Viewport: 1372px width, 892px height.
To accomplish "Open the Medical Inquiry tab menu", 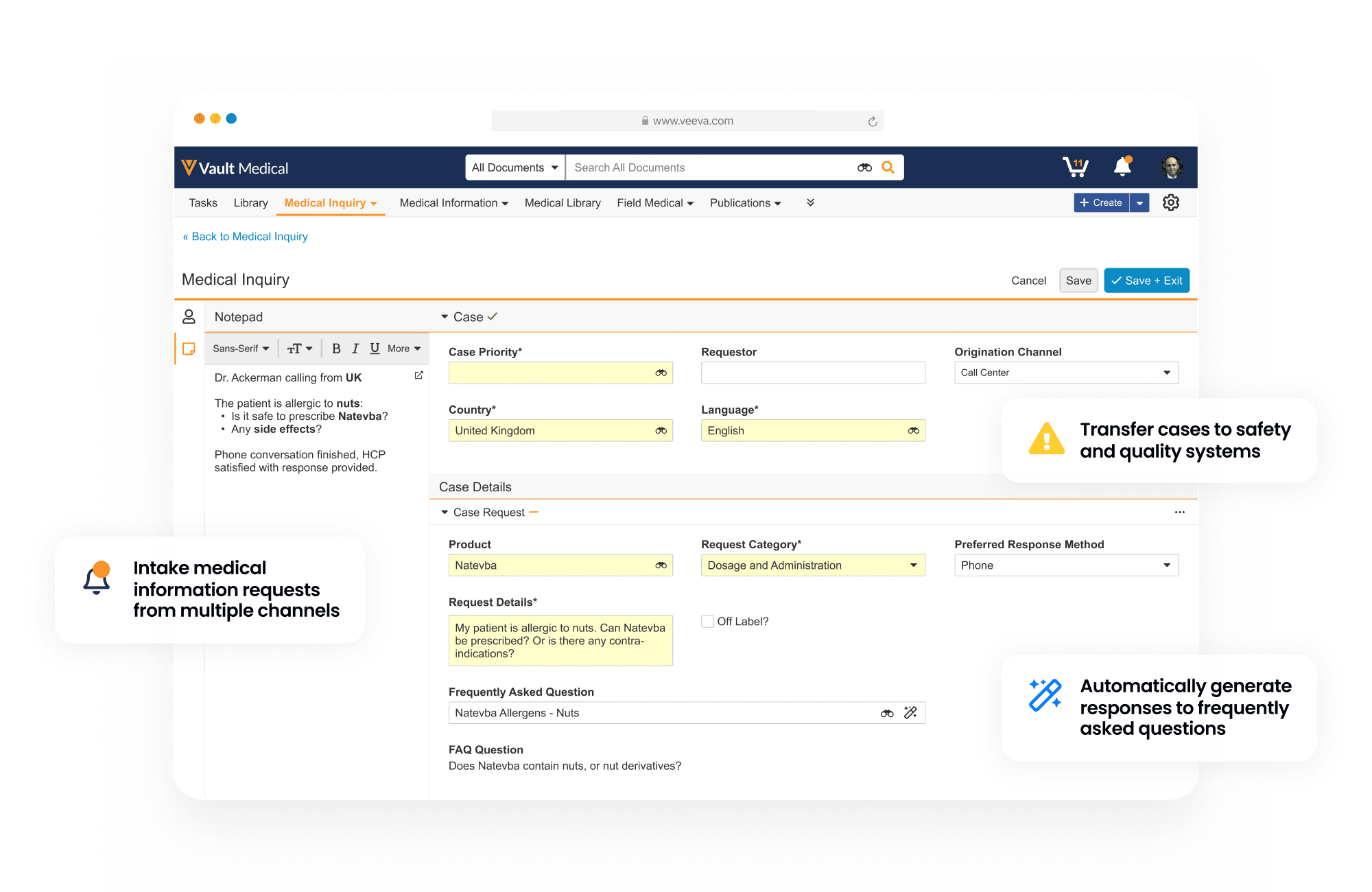I will point(331,203).
